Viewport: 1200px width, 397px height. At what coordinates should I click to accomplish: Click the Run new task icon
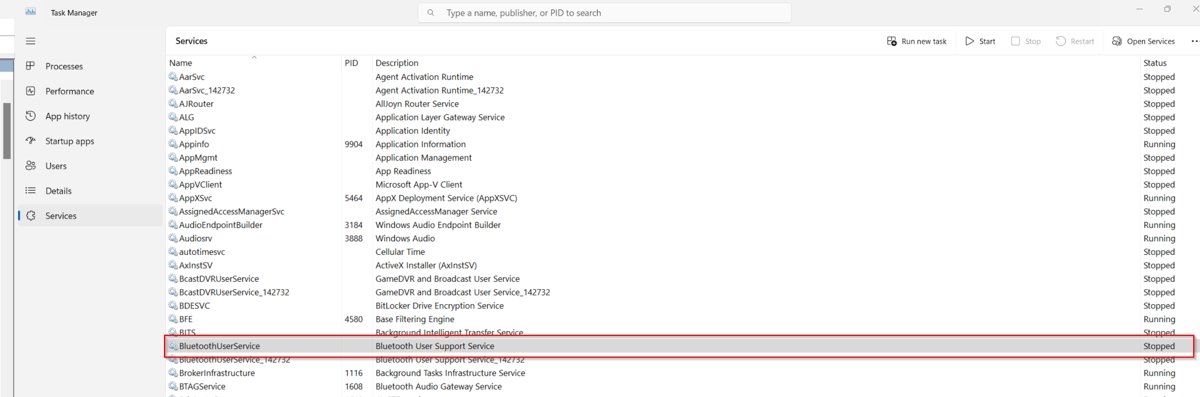892,41
